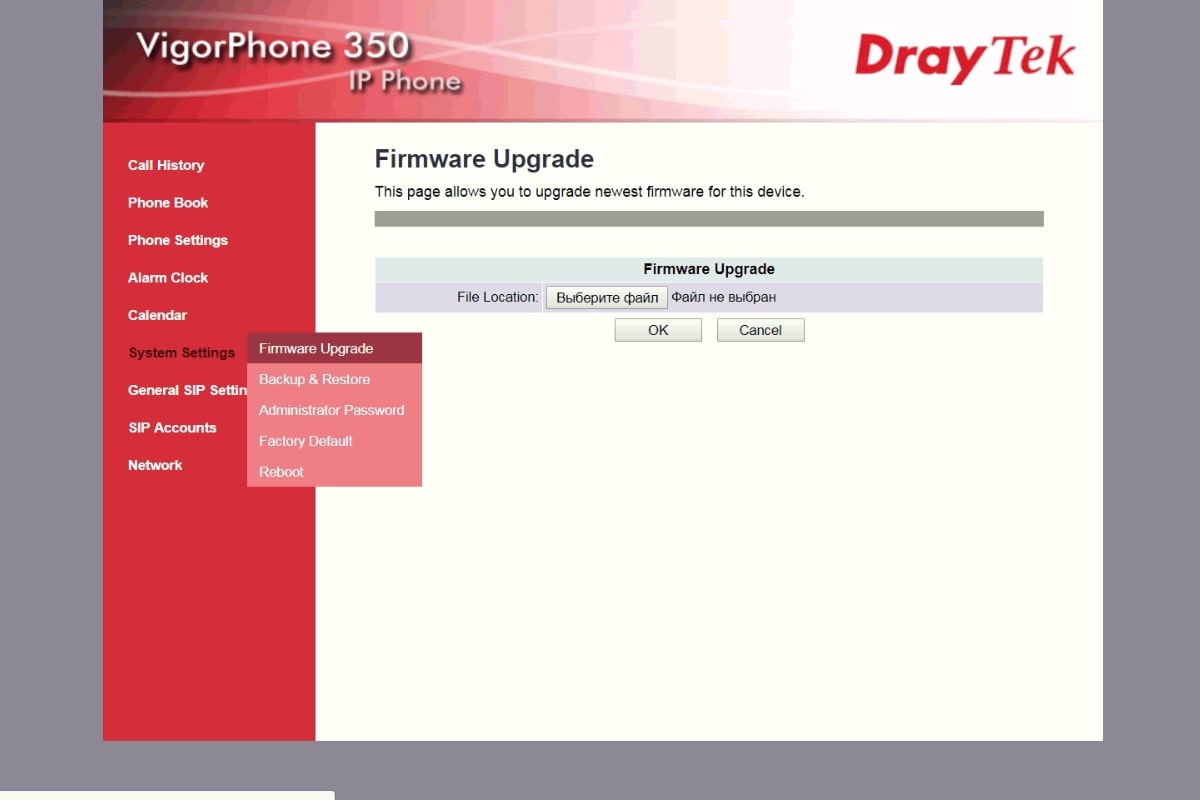Select System Settings menu item

click(182, 353)
